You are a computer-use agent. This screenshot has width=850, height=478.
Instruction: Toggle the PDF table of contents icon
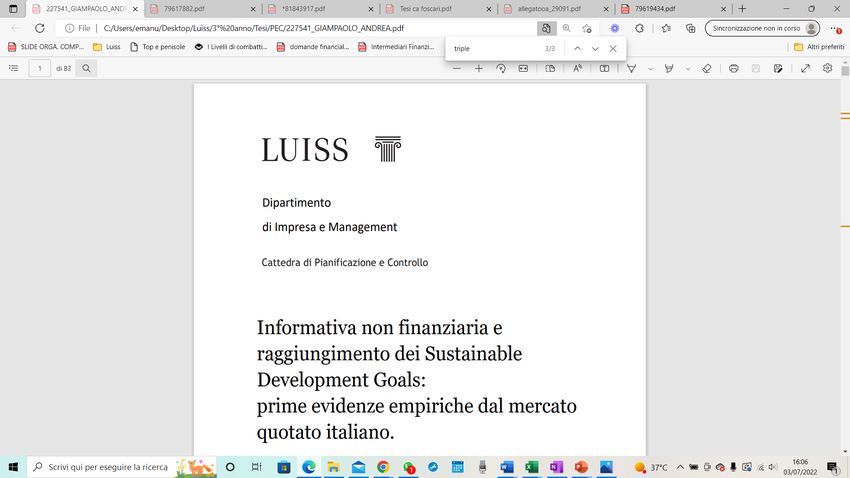click(x=14, y=68)
